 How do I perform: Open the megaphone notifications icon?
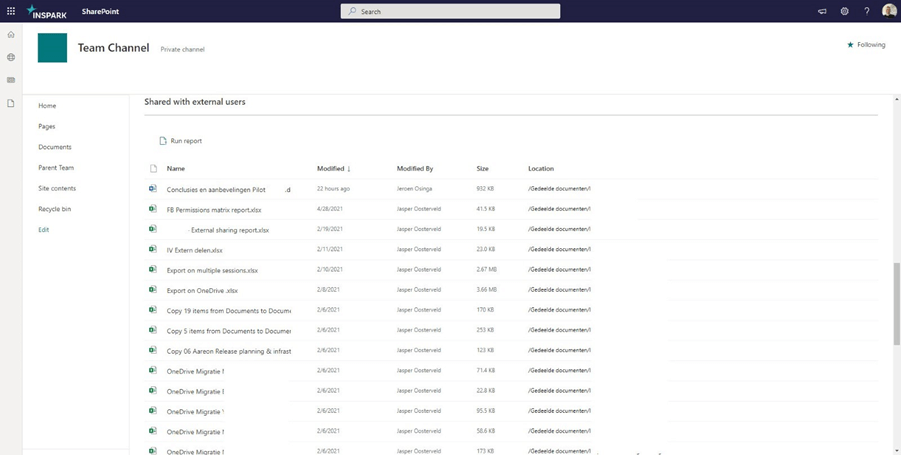(822, 11)
